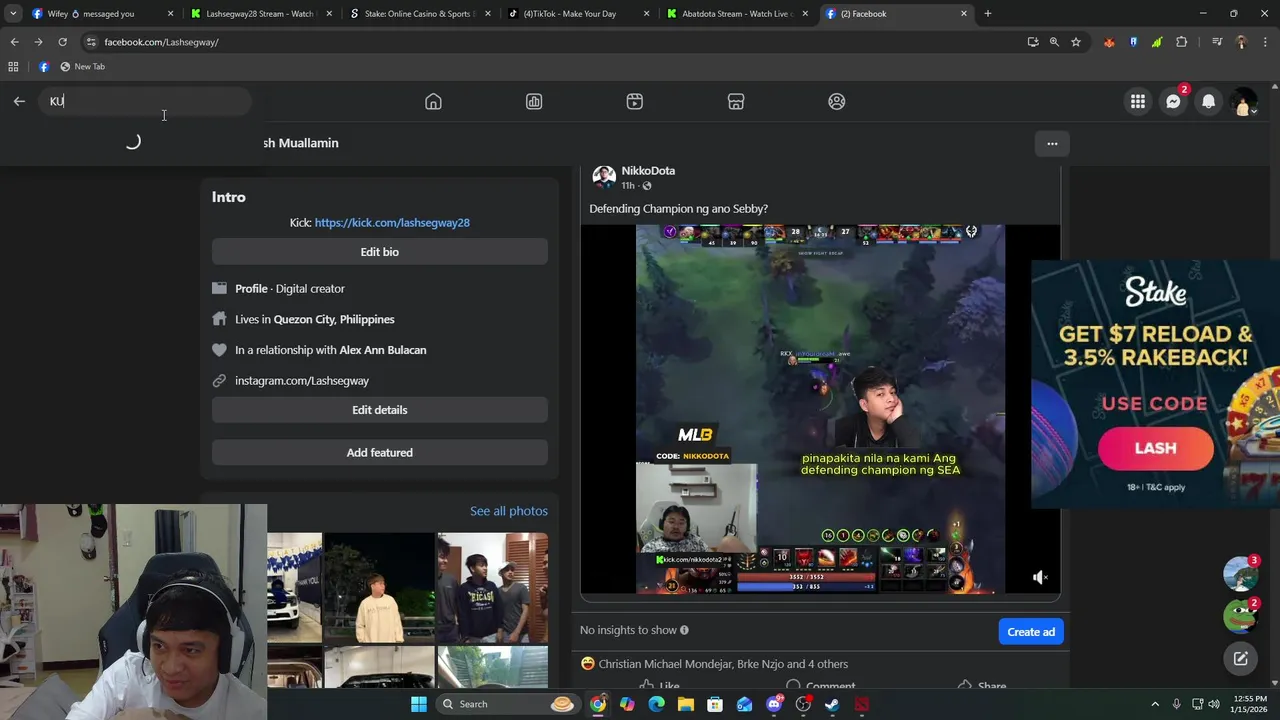
Task: Click the globe privacy icon next to 11h
Action: coord(646,186)
